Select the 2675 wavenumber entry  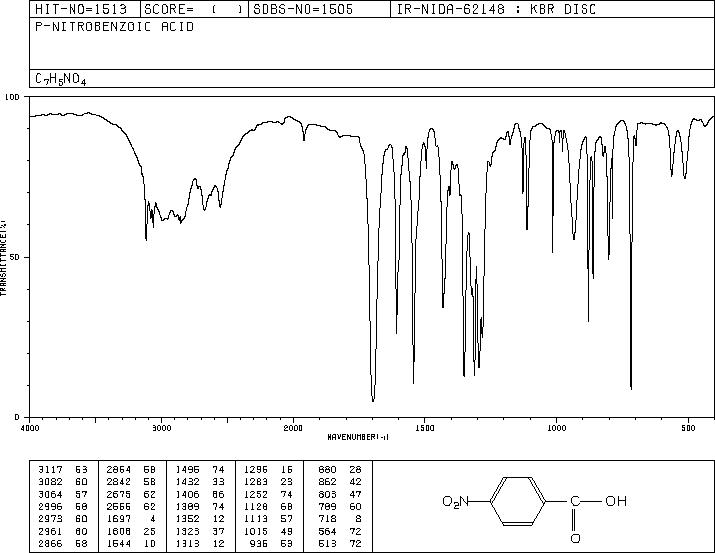tap(119, 494)
